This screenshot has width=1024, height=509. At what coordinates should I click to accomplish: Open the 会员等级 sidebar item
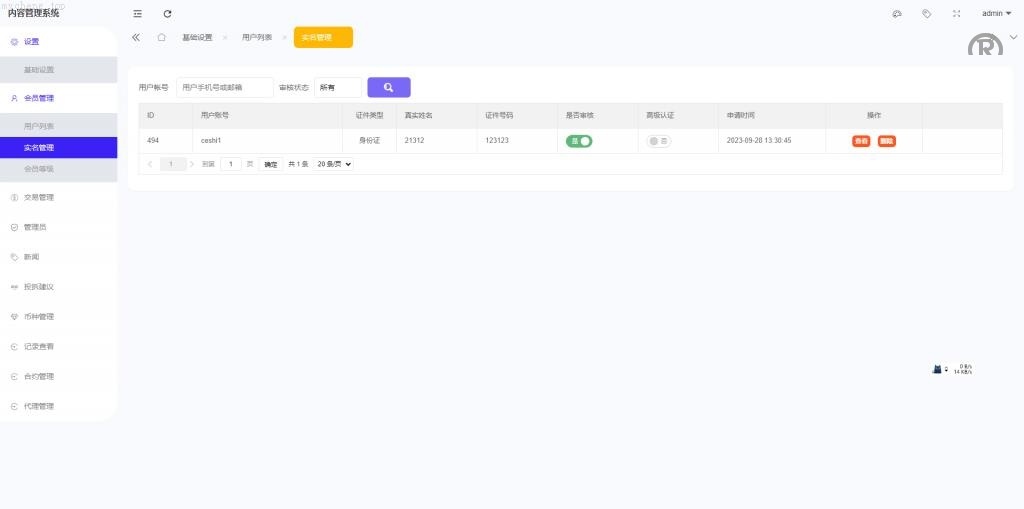[39, 169]
